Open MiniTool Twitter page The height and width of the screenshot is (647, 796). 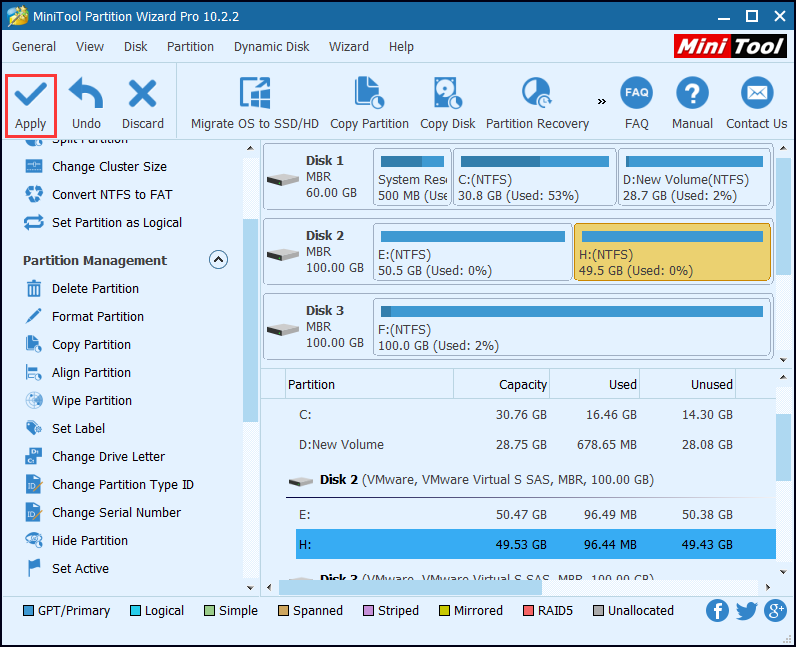746,610
